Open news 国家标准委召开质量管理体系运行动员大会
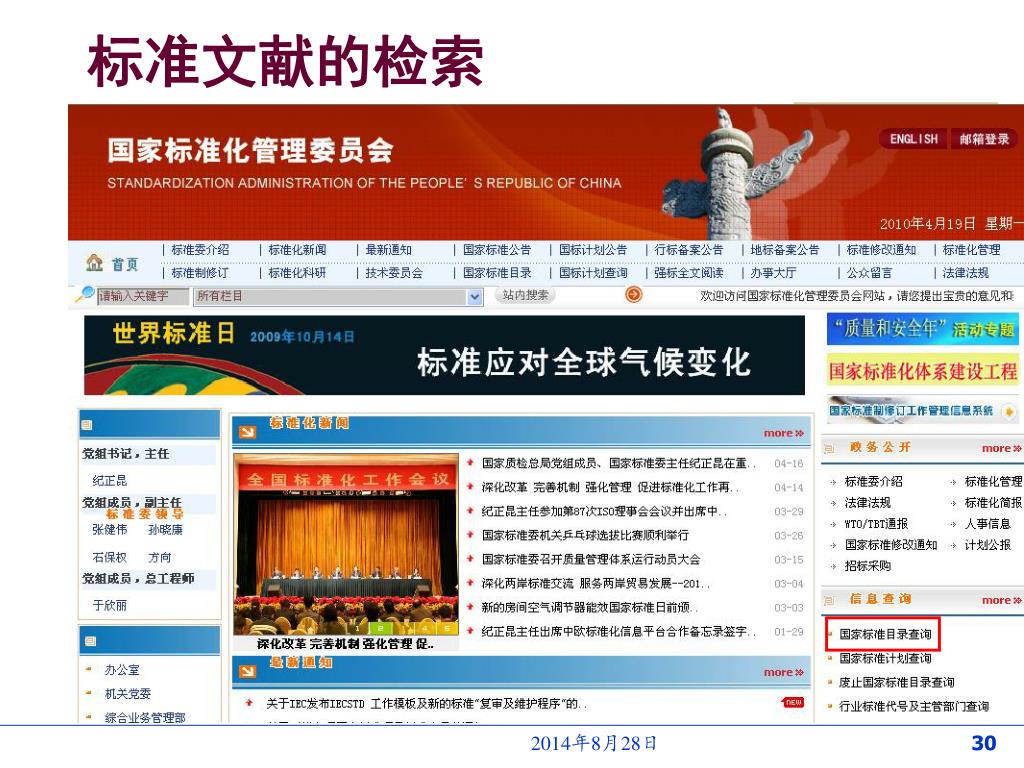The height and width of the screenshot is (768, 1024). 591,559
